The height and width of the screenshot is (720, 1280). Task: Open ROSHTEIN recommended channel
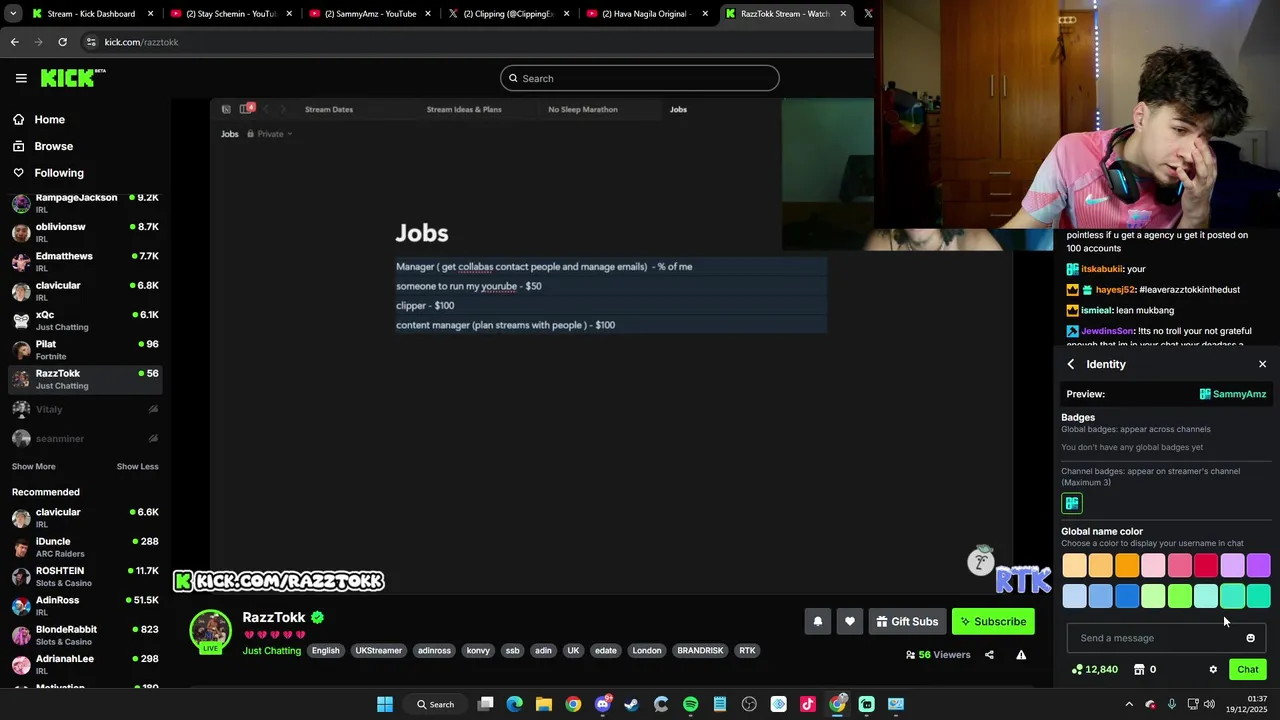[x=85, y=576]
